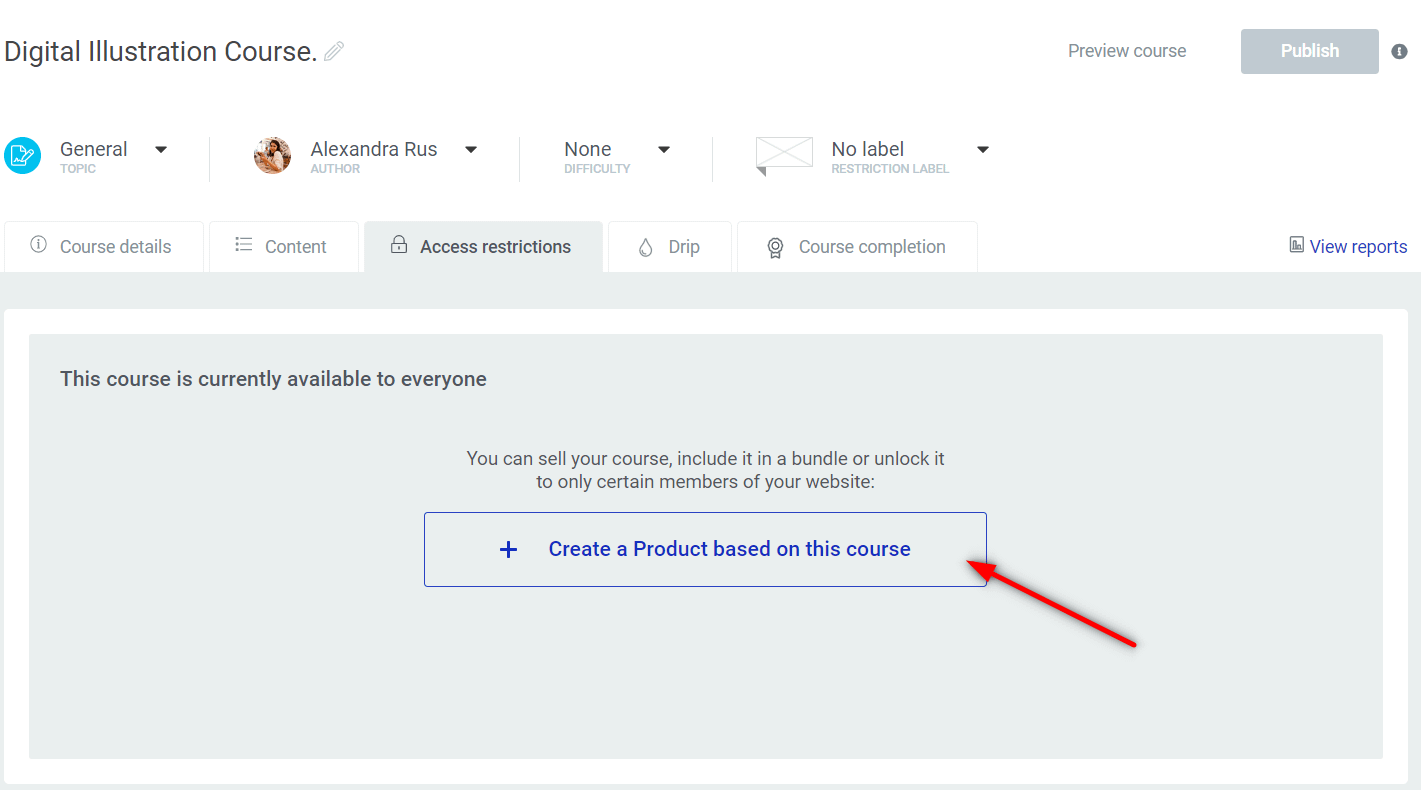Open the Content tab
The height and width of the screenshot is (790, 1421).
coord(284,247)
